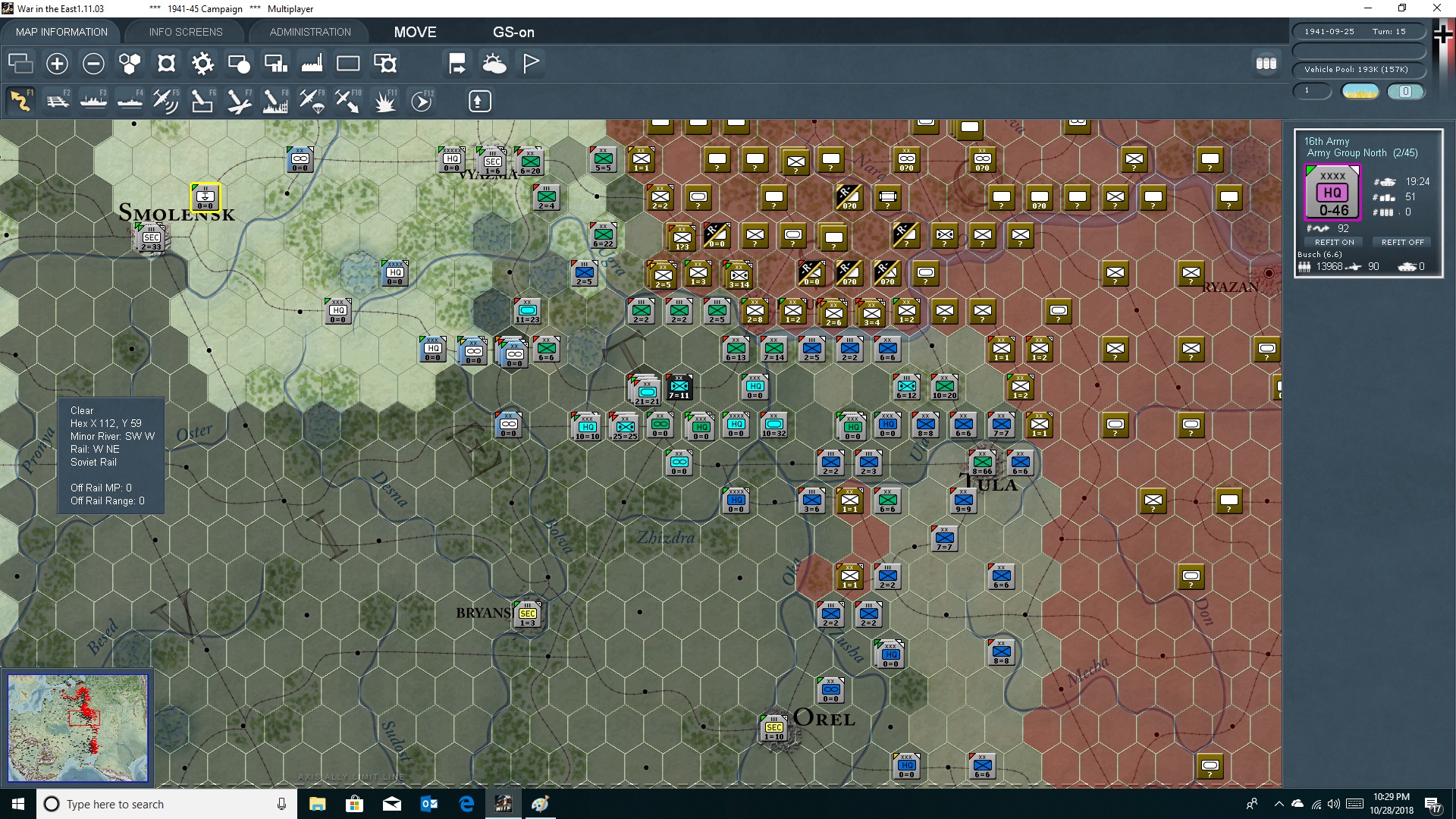Click the yellow ground conditions indicator
The height and width of the screenshot is (819, 1456).
(1360, 91)
